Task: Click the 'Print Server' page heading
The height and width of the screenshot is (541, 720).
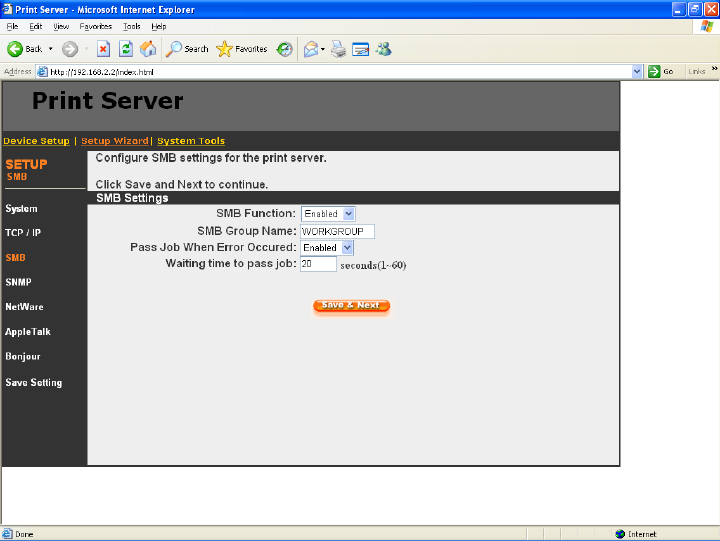Action: click(108, 101)
